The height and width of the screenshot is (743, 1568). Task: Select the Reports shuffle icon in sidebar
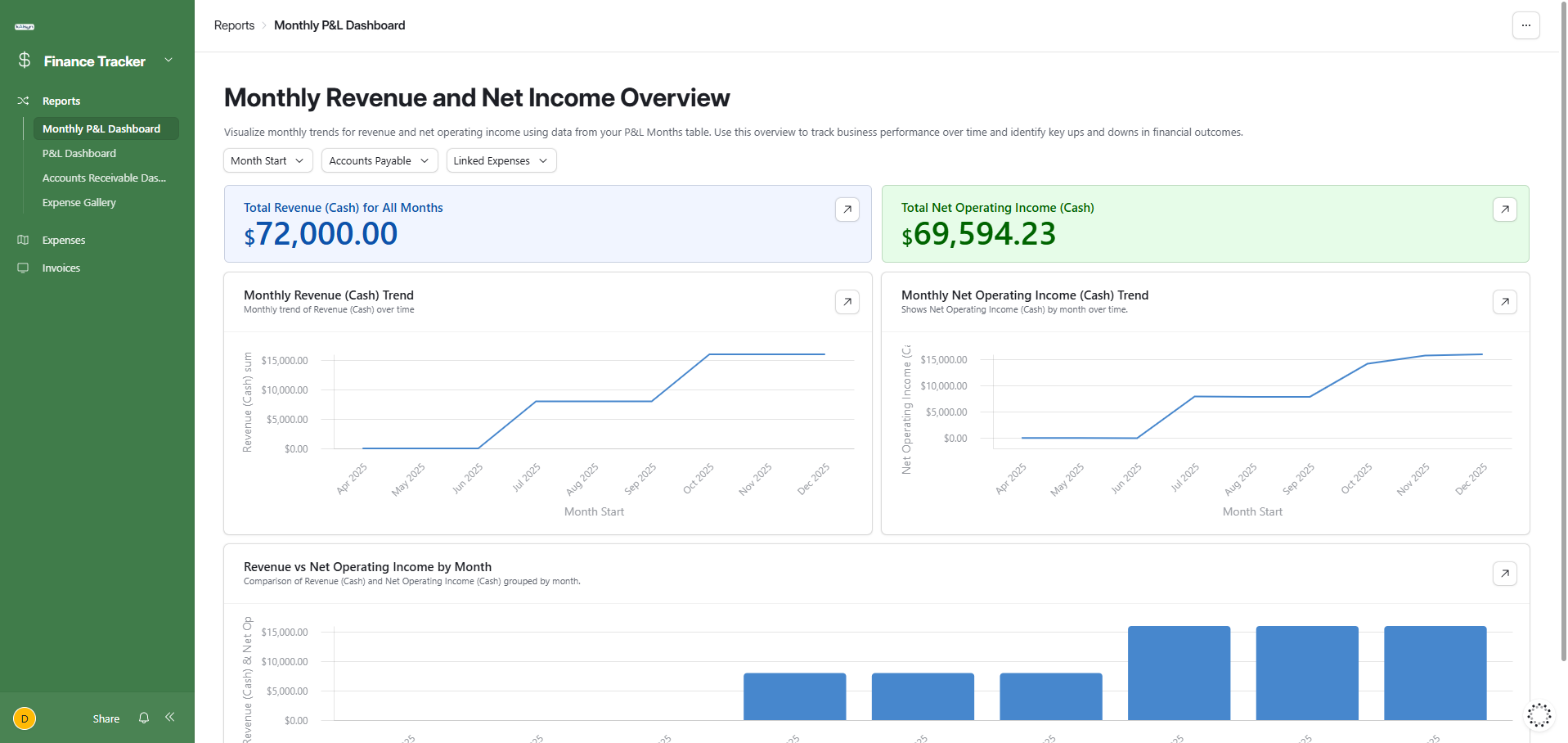[x=24, y=100]
